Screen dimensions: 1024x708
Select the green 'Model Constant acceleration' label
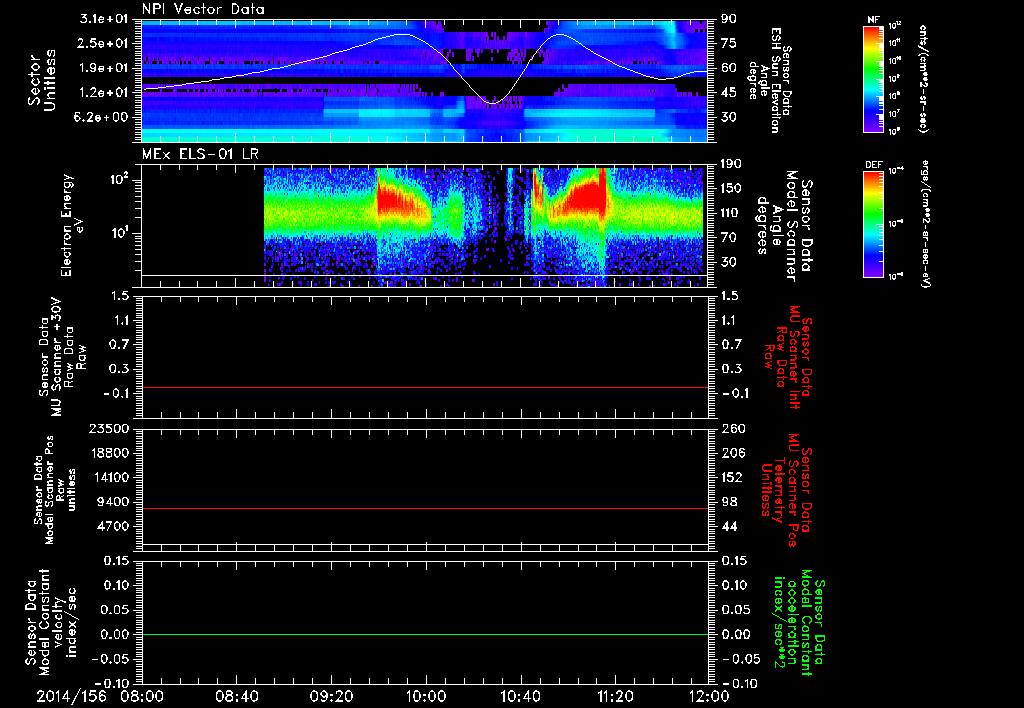point(798,624)
